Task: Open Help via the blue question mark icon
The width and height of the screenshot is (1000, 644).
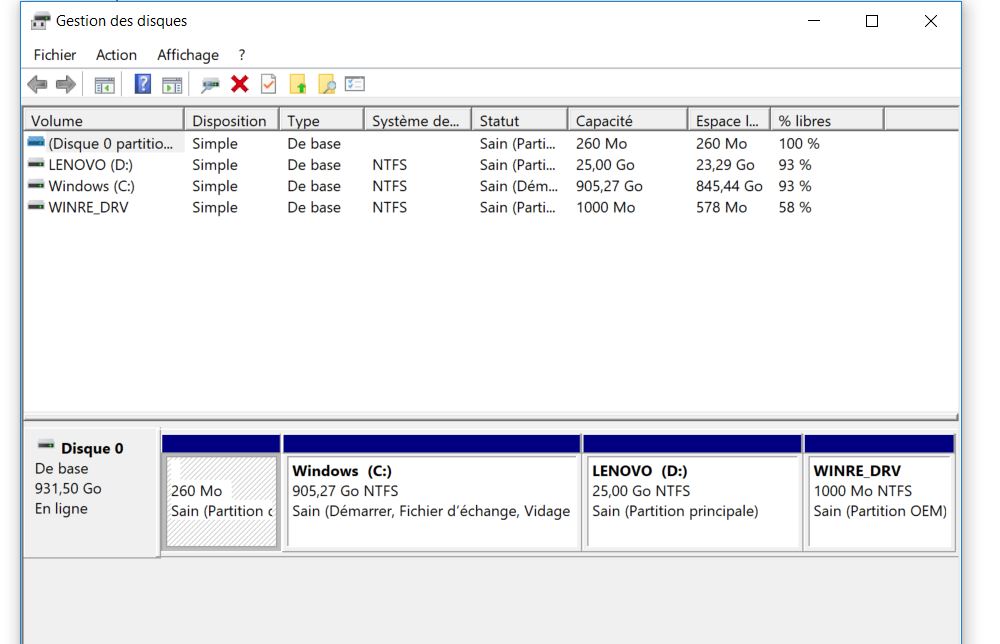Action: click(x=143, y=84)
